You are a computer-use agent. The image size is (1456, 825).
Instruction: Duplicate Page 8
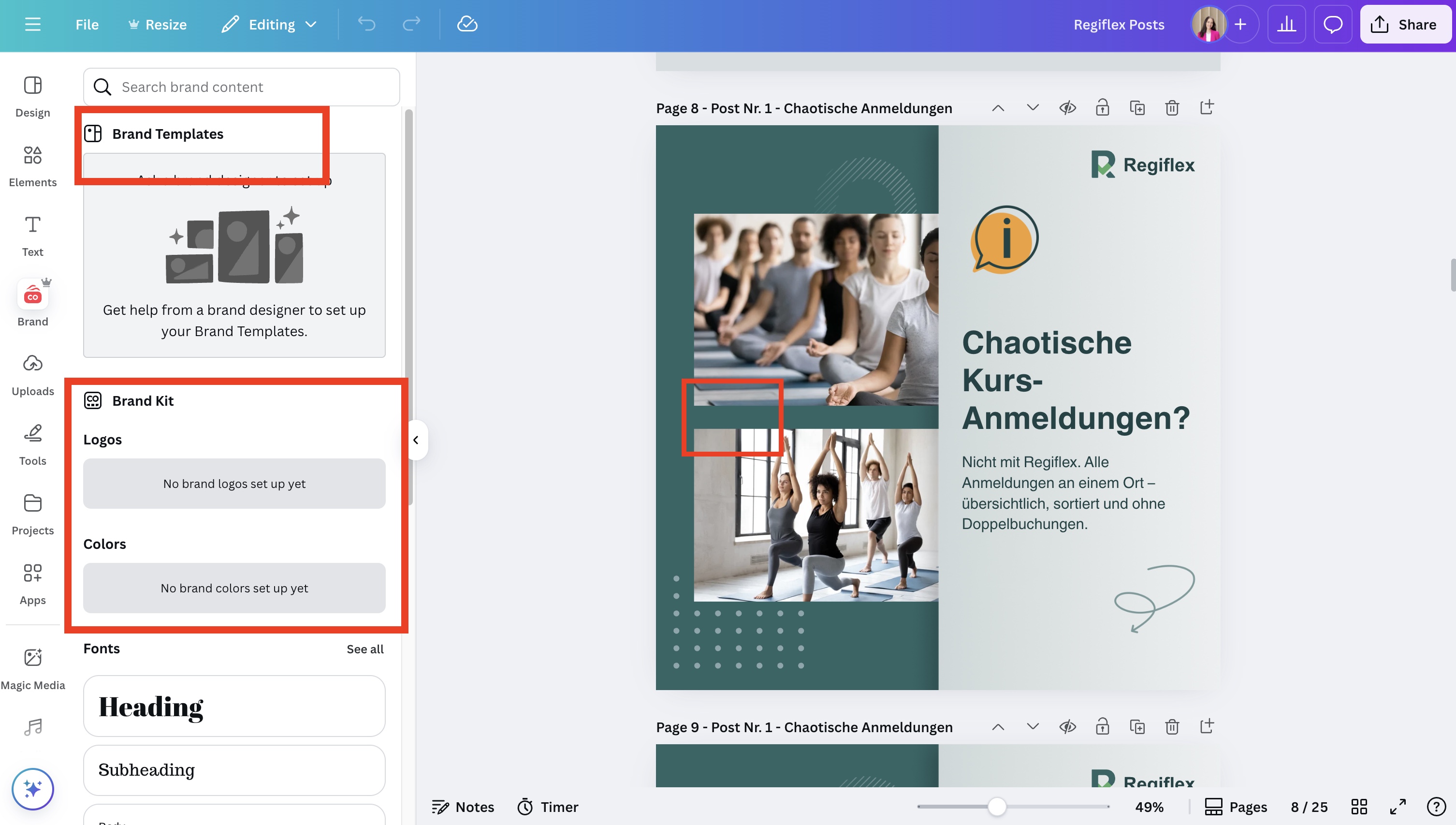pos(1136,108)
